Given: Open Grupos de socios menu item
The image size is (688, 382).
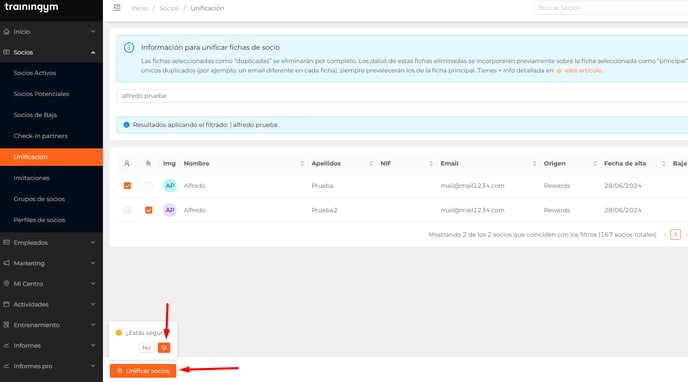Looking at the screenshot, I should point(39,199).
